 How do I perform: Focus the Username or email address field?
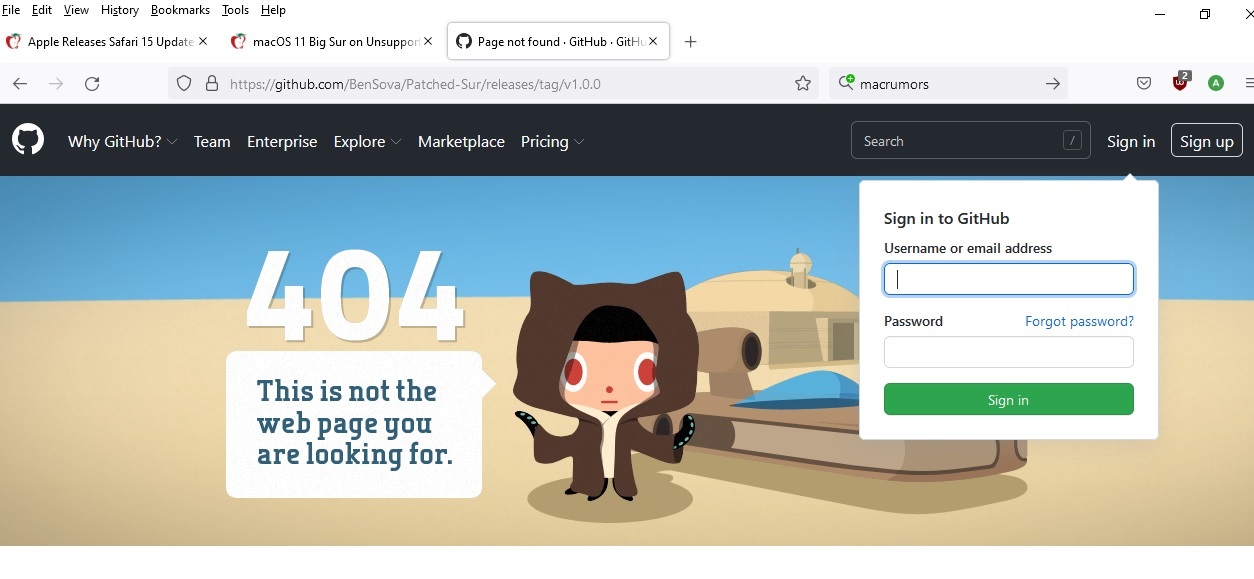click(x=1009, y=279)
